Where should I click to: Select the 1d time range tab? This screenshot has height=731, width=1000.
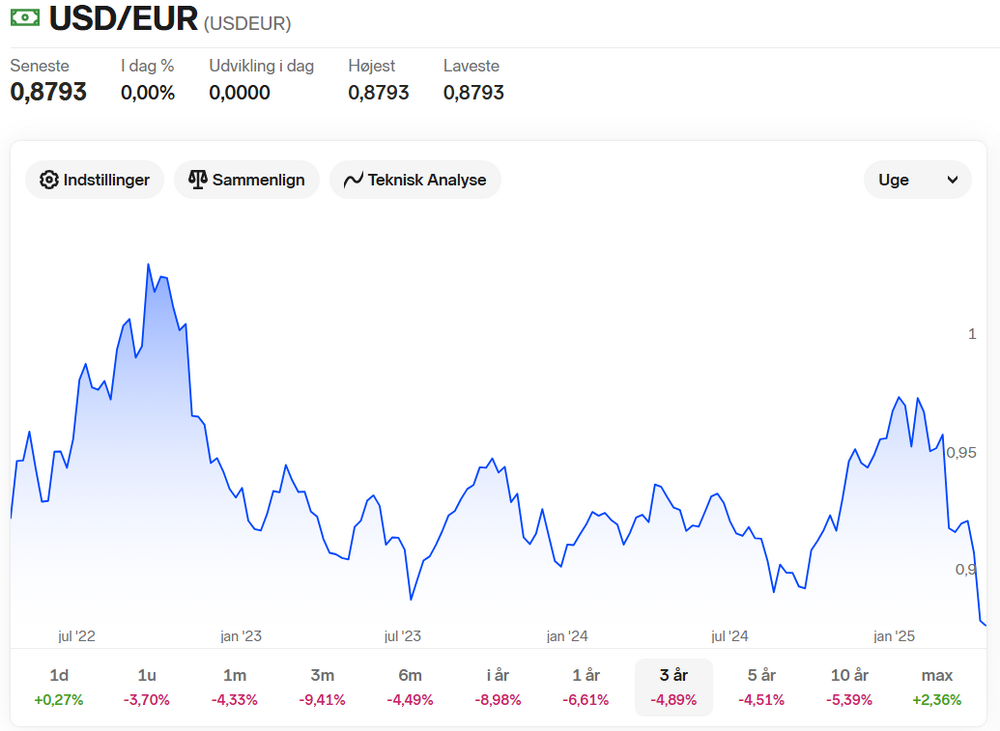59,687
